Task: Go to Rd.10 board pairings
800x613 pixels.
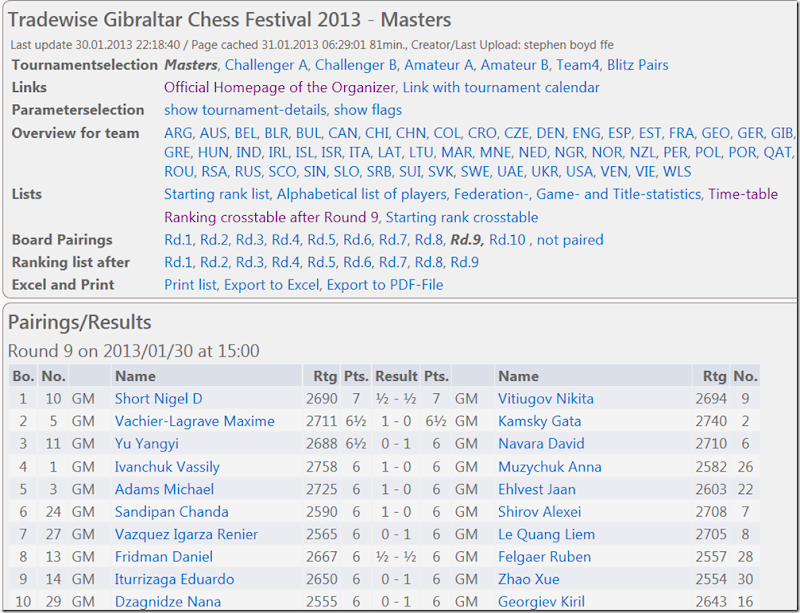Action: click(507, 240)
